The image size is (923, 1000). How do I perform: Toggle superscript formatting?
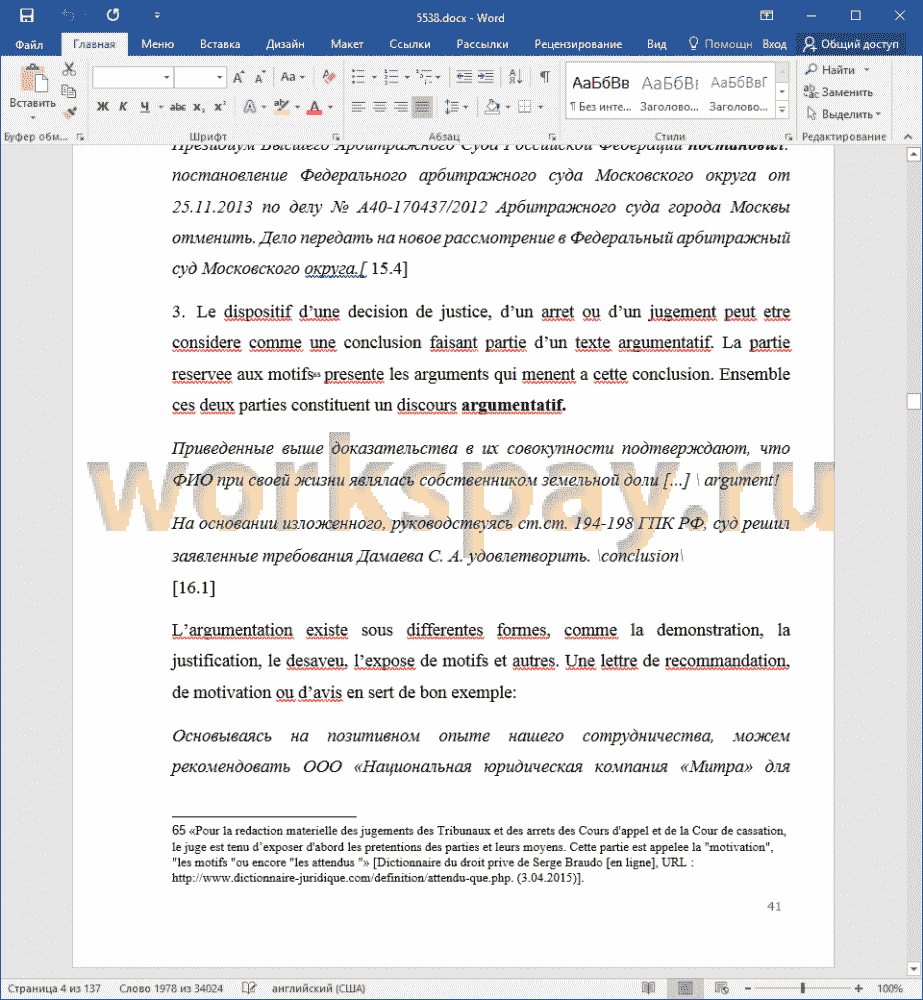220,107
